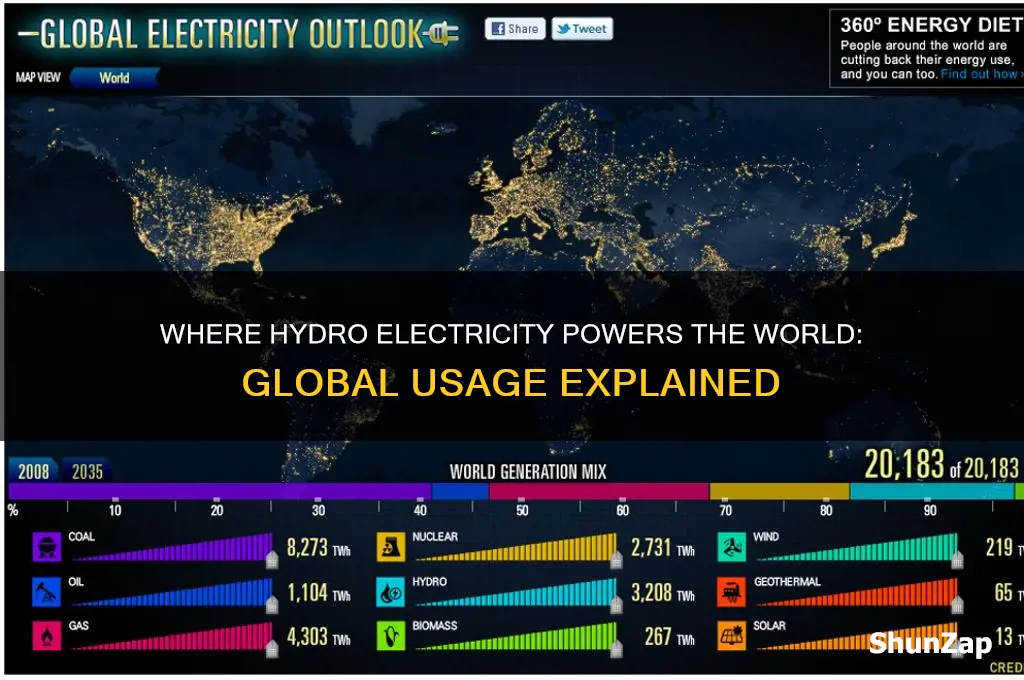Click the World Generation Mix heading
The height and width of the screenshot is (680, 1024).
528,472
